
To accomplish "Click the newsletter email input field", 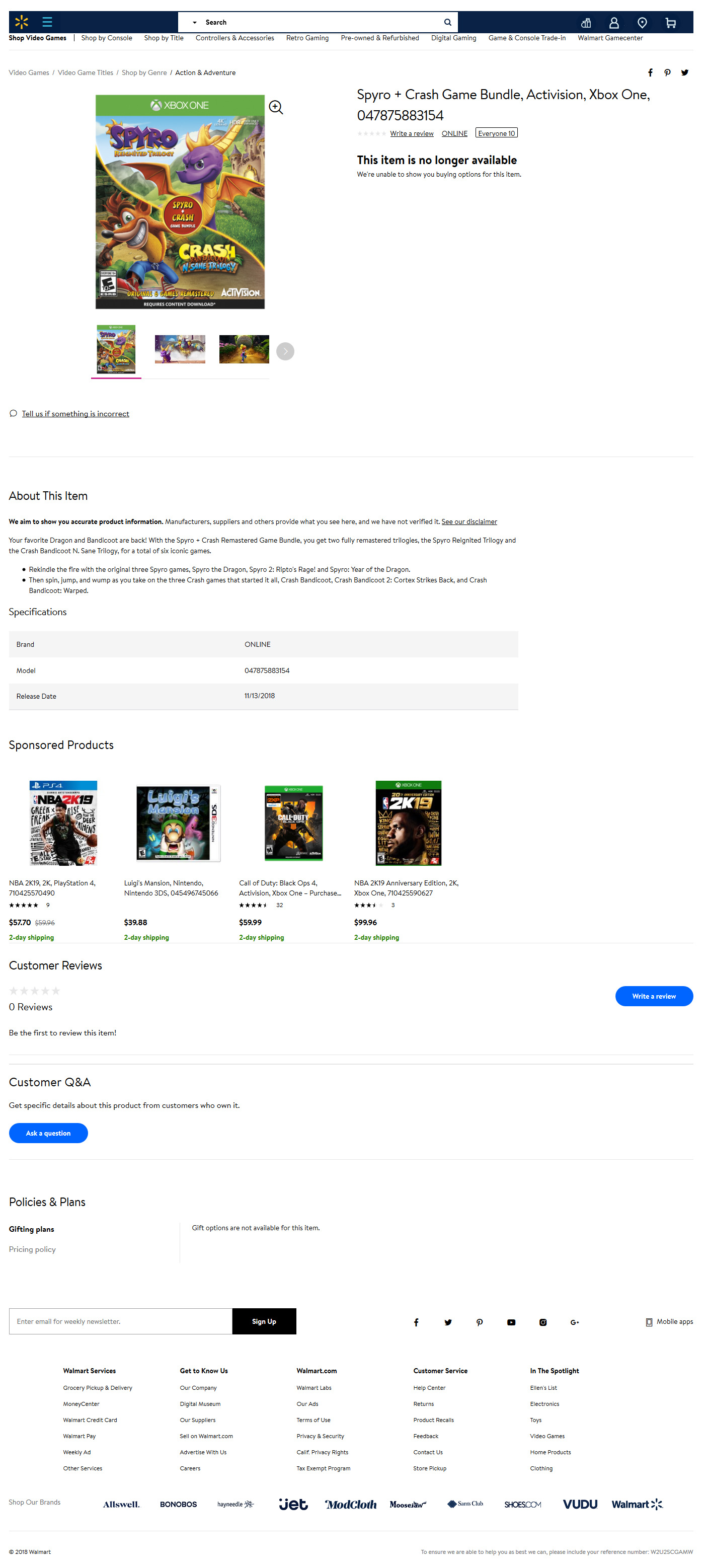I will click(x=120, y=1321).
